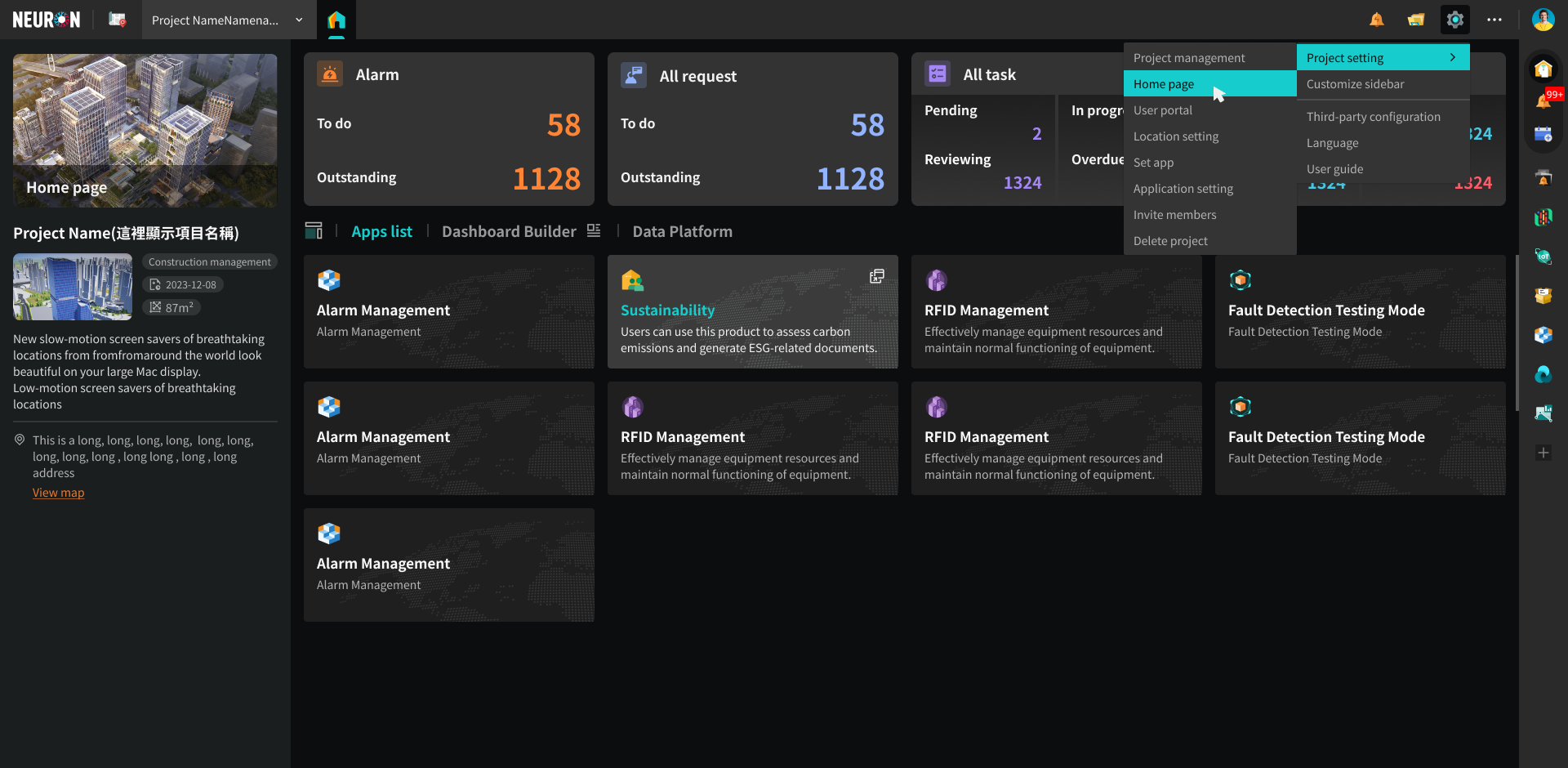The image size is (1568, 768).
Task: Open the IoT app in right sidebar
Action: 1543,257
